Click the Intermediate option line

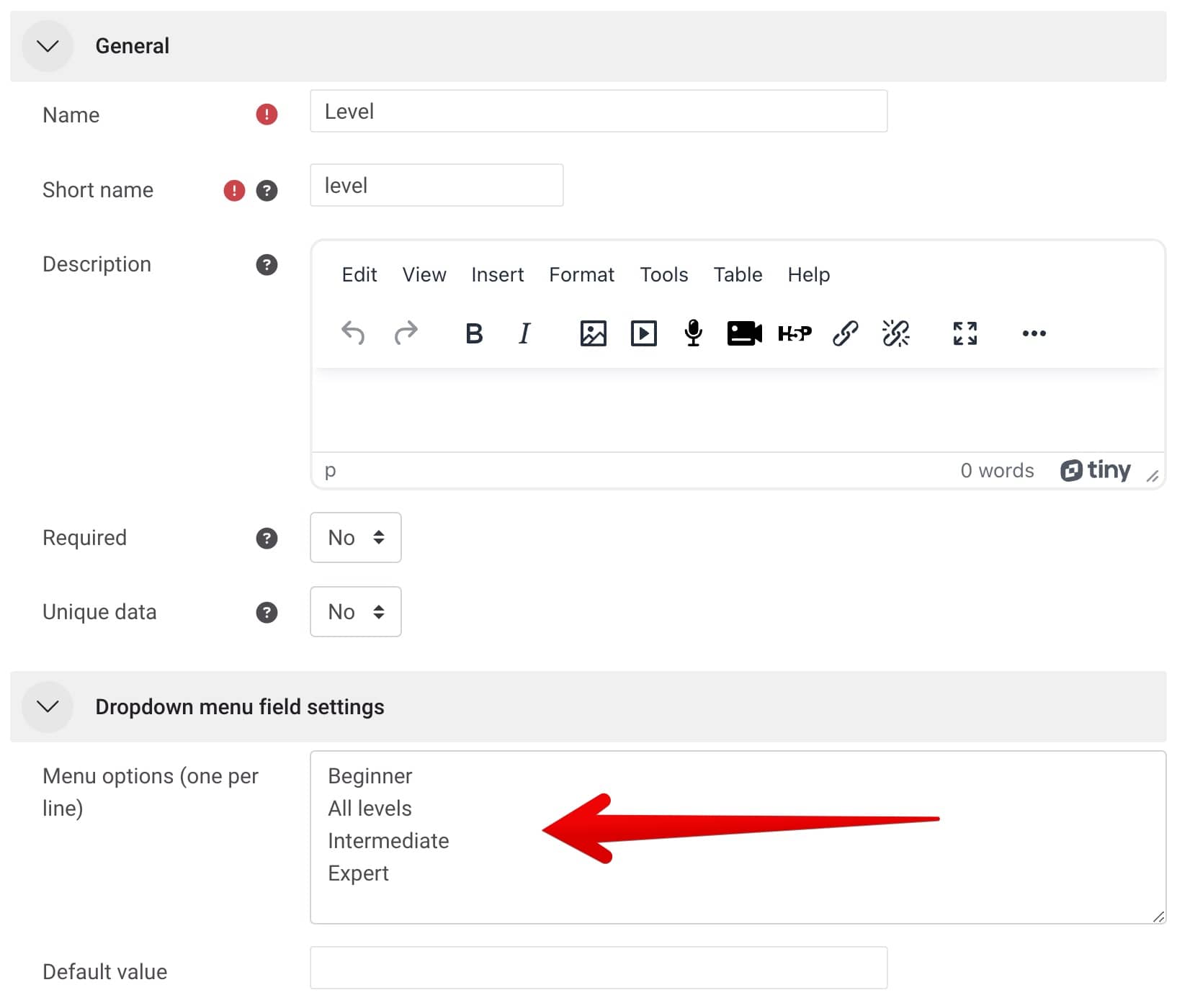point(389,841)
